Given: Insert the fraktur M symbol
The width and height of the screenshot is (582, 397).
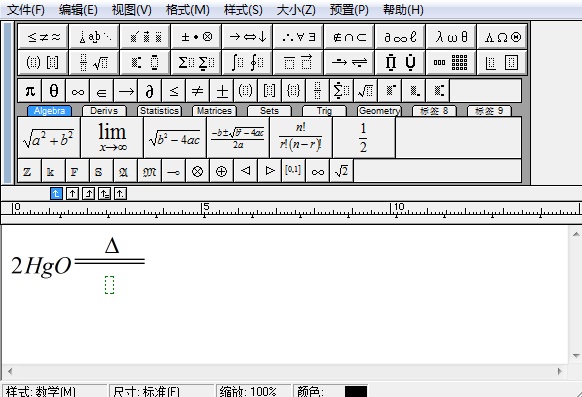Looking at the screenshot, I should tap(149, 171).
